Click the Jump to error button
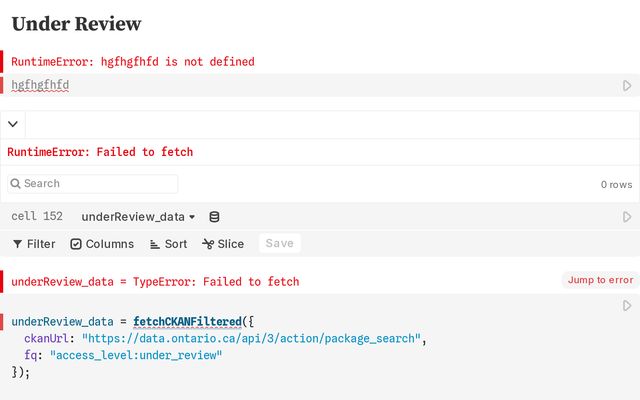This screenshot has height=400, width=640. [x=600, y=280]
